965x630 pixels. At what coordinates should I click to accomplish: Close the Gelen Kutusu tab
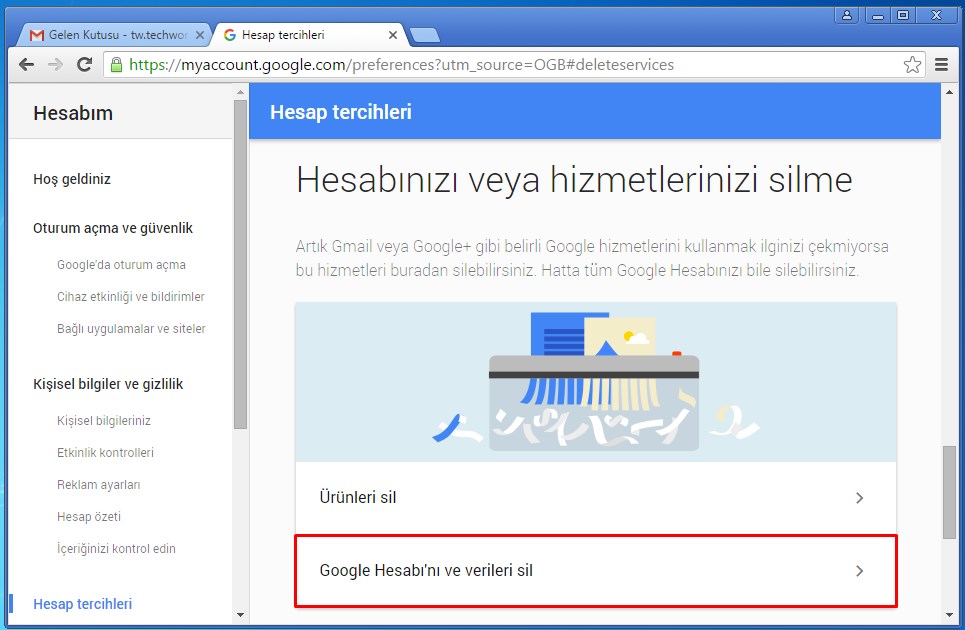coord(200,35)
